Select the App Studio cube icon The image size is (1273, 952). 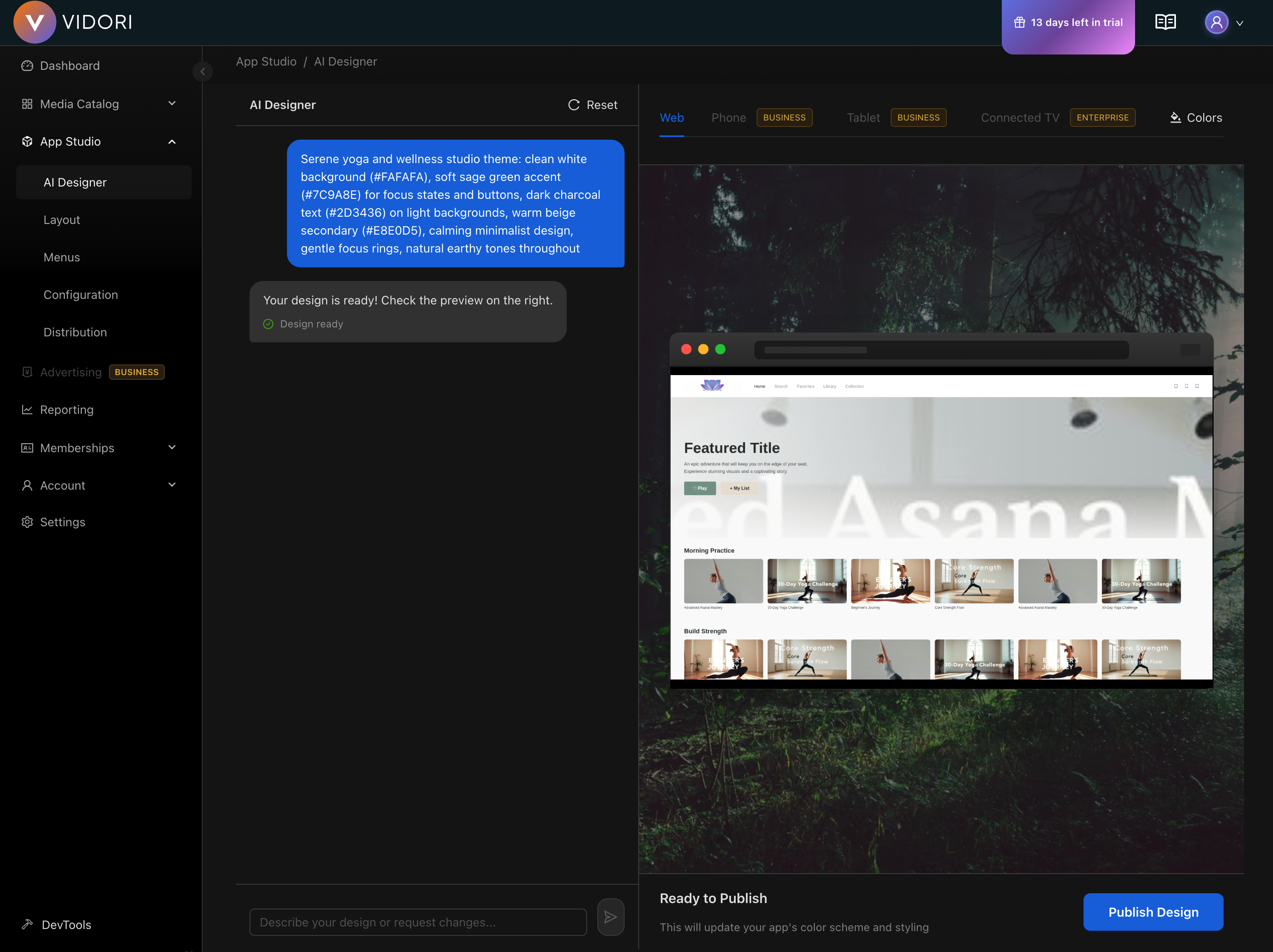(x=27, y=141)
